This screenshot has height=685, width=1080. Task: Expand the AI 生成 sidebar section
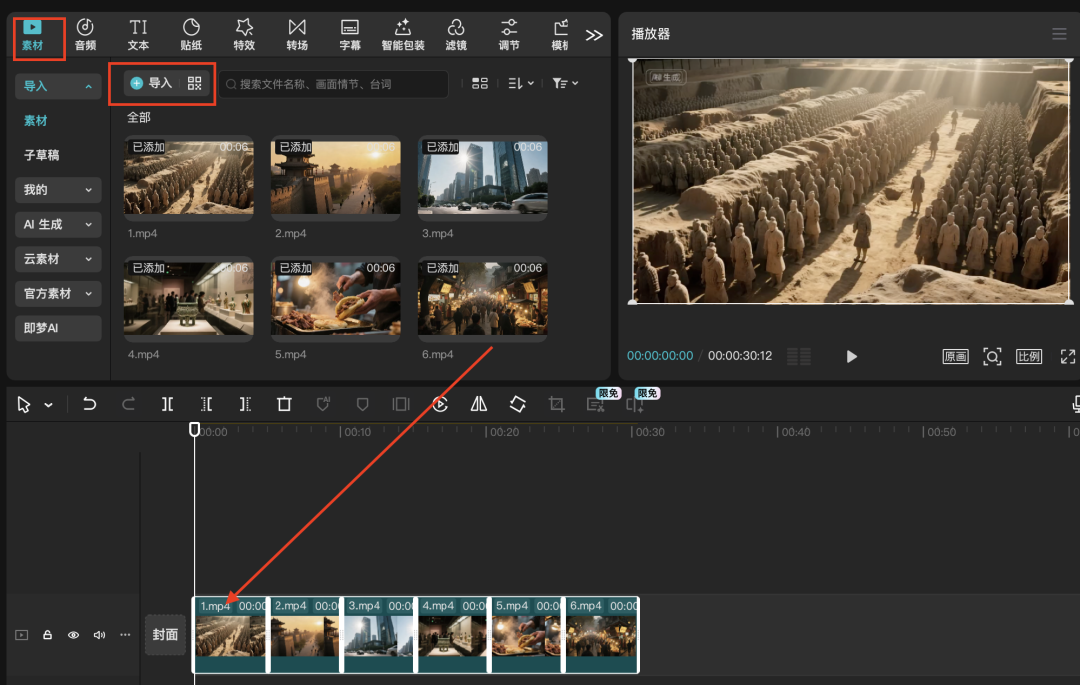point(58,225)
